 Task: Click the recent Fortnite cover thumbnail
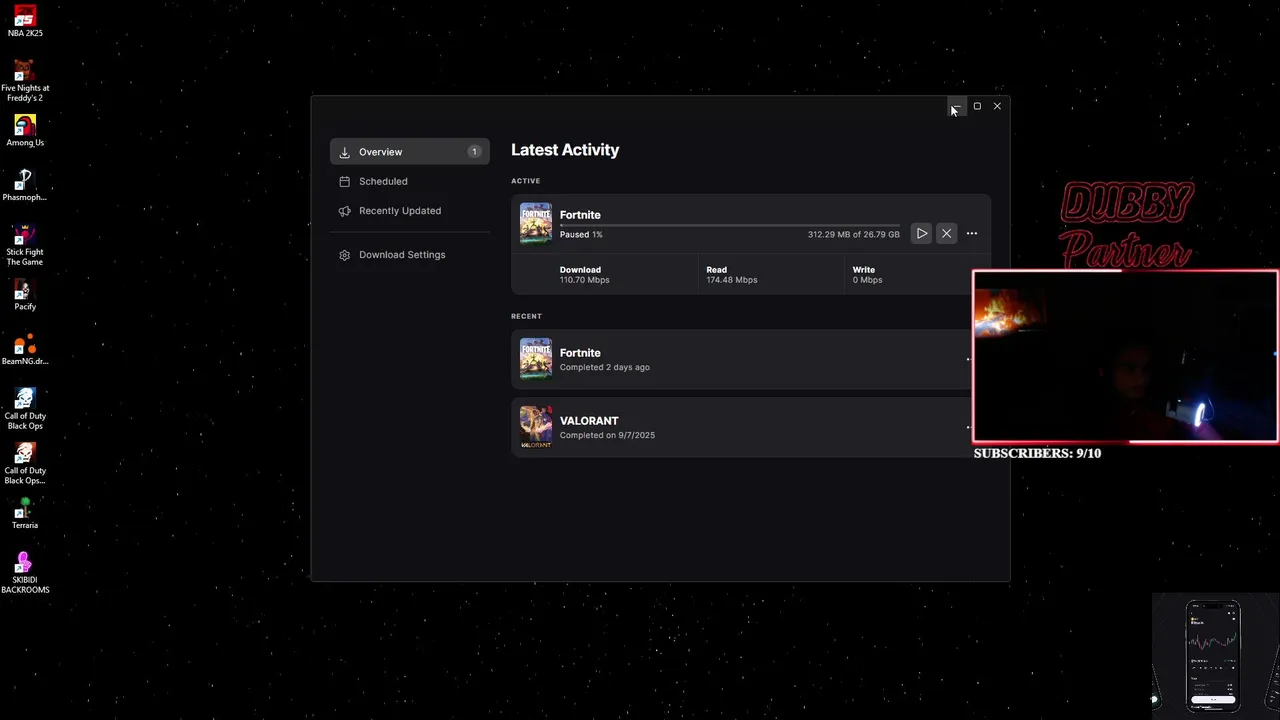(x=536, y=359)
